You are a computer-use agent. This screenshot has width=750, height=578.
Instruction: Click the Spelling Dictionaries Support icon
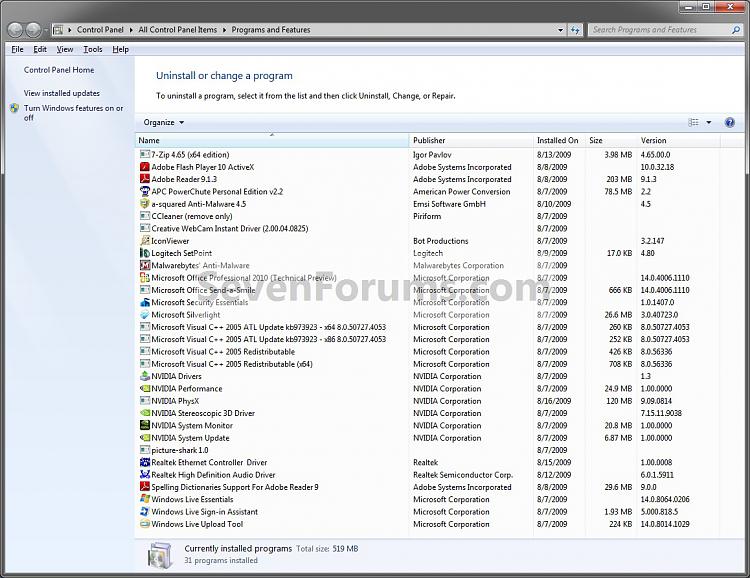point(144,487)
